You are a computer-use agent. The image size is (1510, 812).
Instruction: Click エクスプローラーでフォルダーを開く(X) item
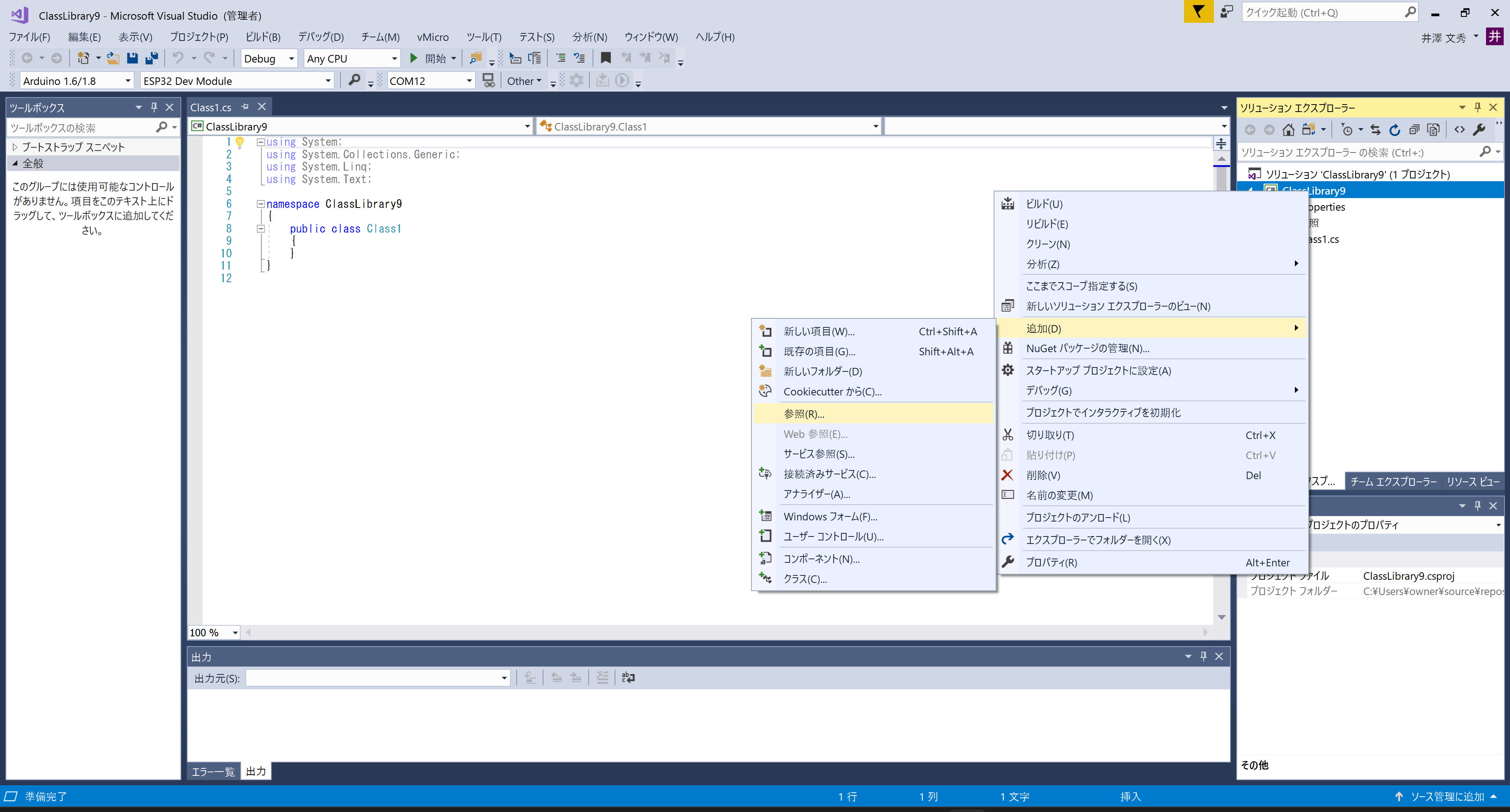[1152, 540]
